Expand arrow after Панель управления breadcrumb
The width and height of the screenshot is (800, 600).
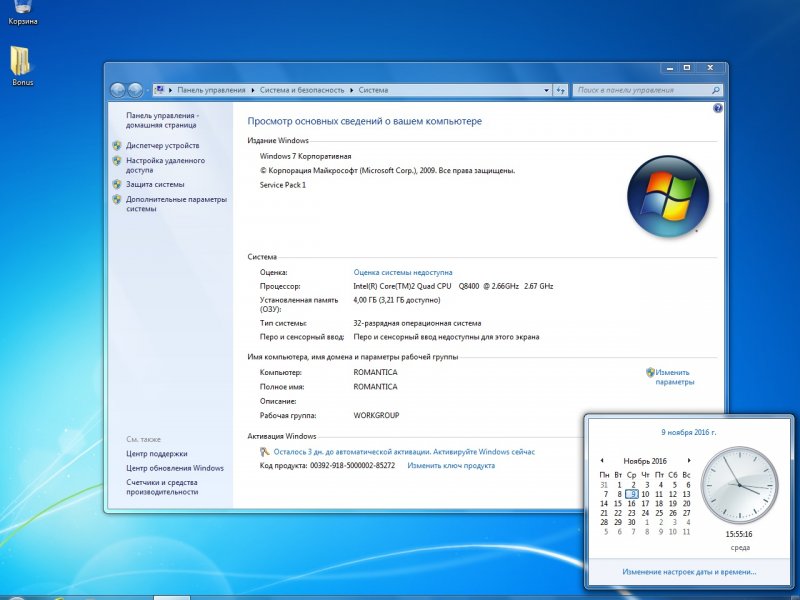pyautogui.click(x=252, y=90)
